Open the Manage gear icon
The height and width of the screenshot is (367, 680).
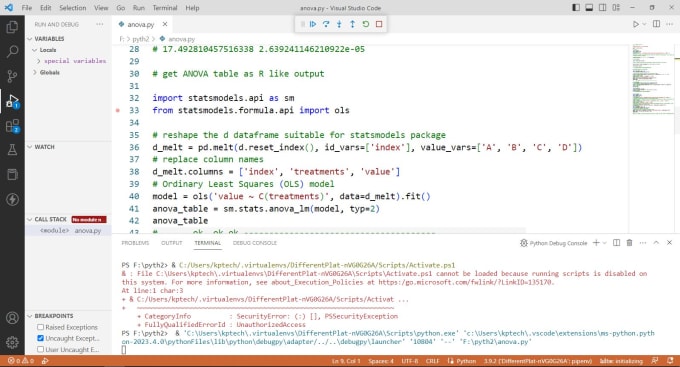12,342
